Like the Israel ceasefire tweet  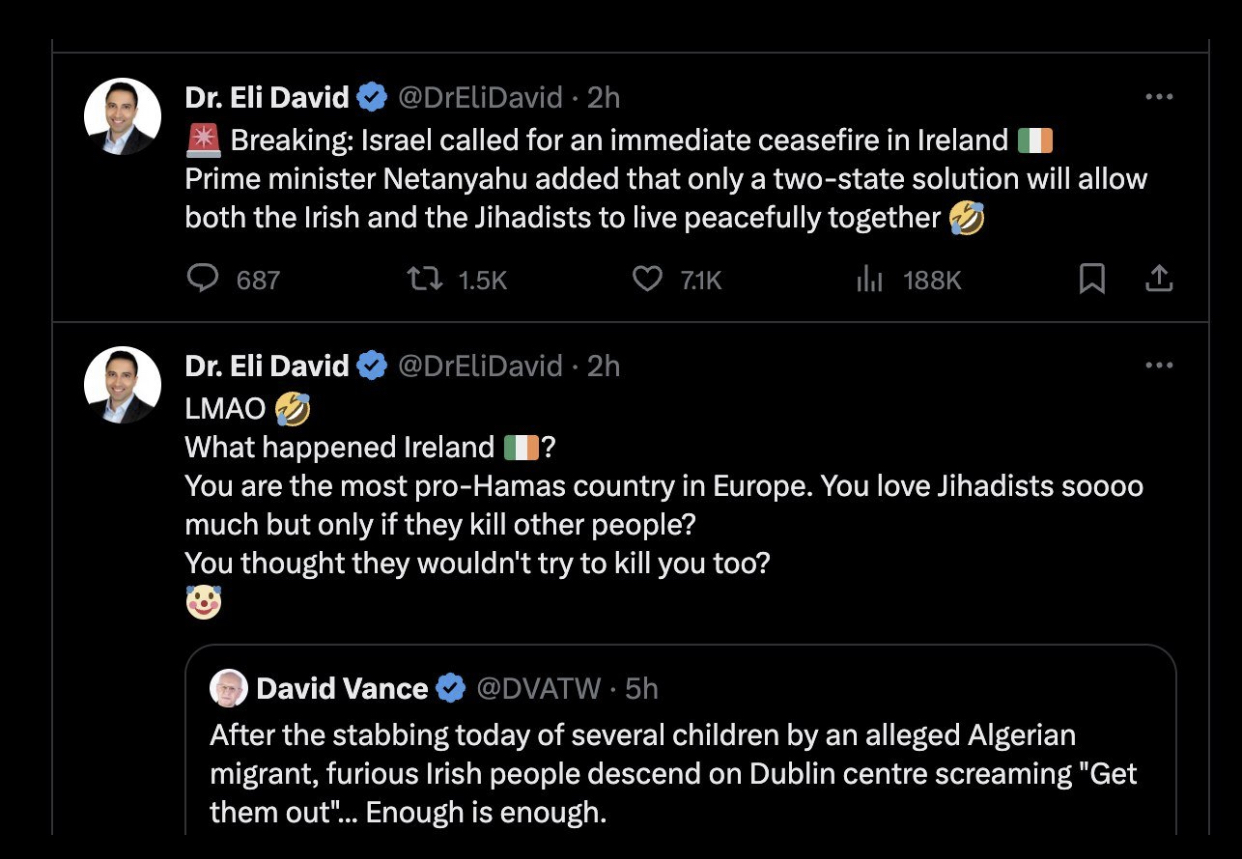click(648, 279)
